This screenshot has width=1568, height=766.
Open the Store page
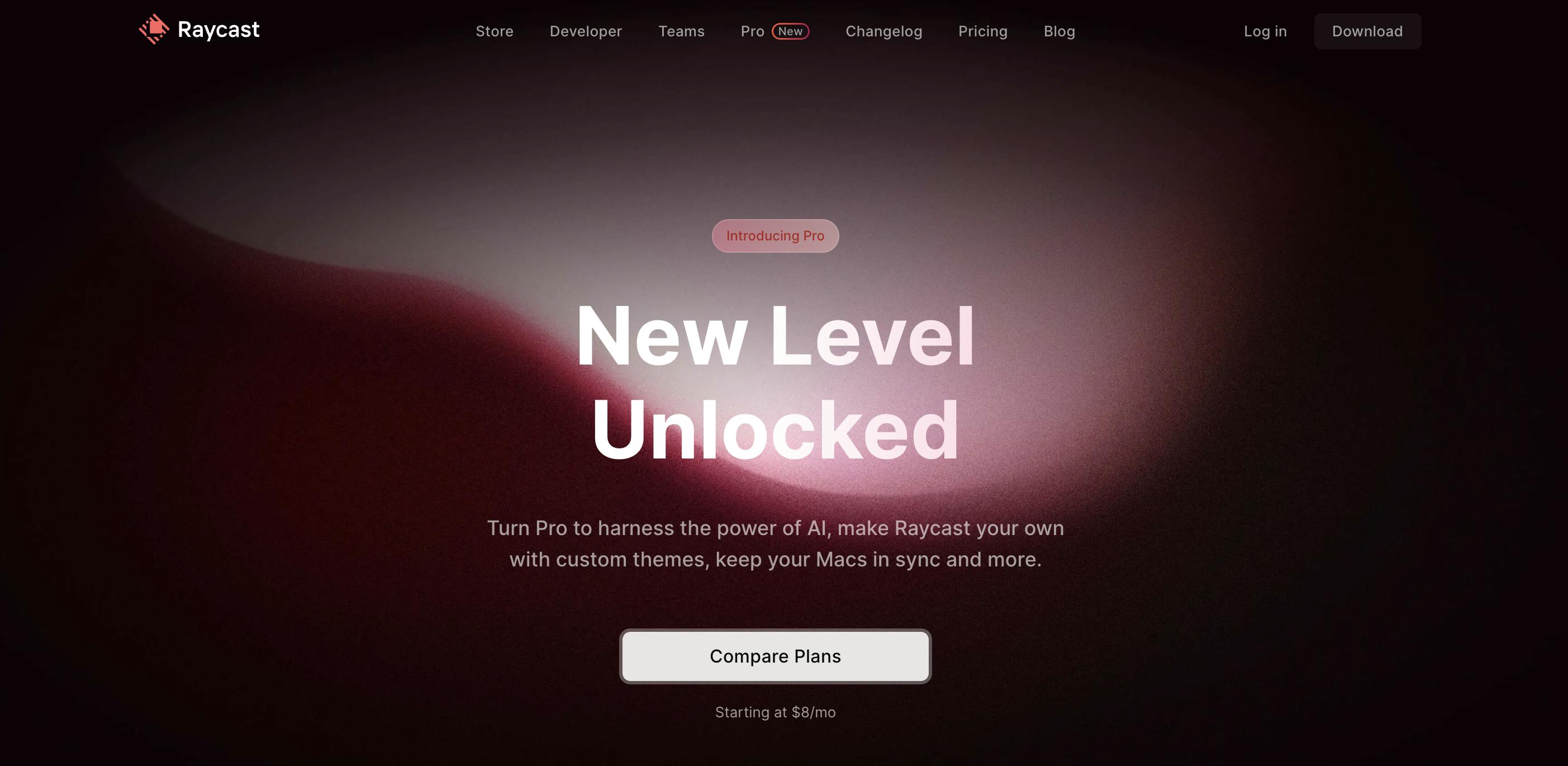point(494,31)
